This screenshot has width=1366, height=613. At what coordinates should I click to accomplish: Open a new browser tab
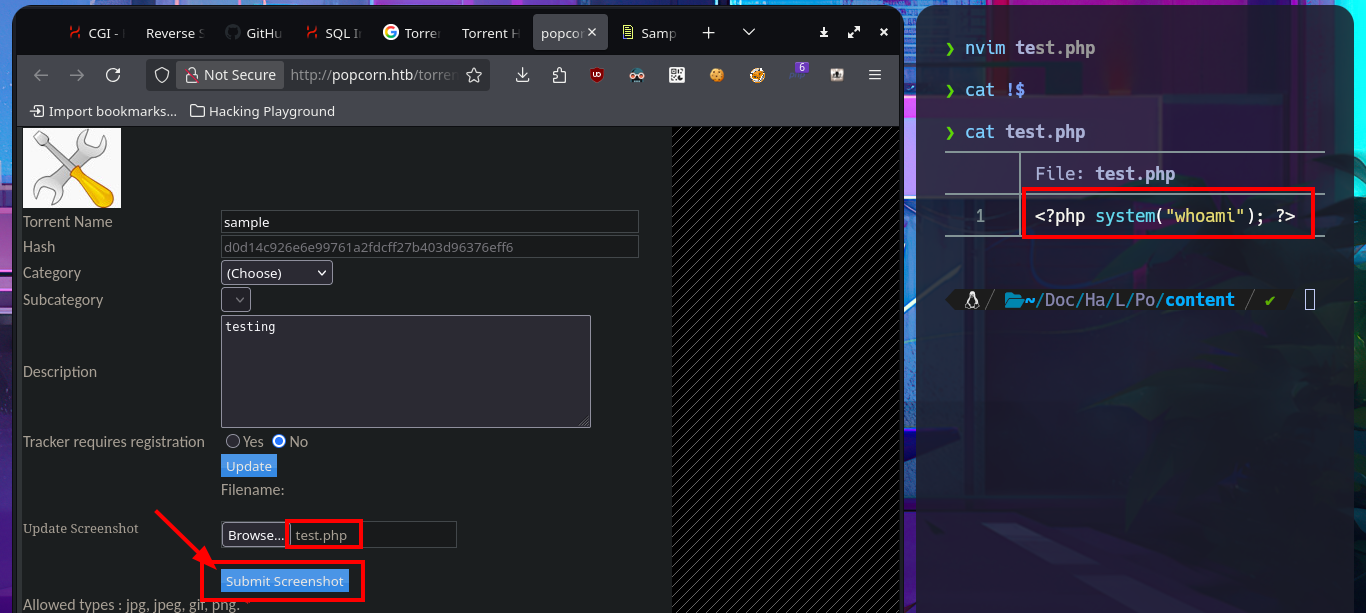(708, 33)
